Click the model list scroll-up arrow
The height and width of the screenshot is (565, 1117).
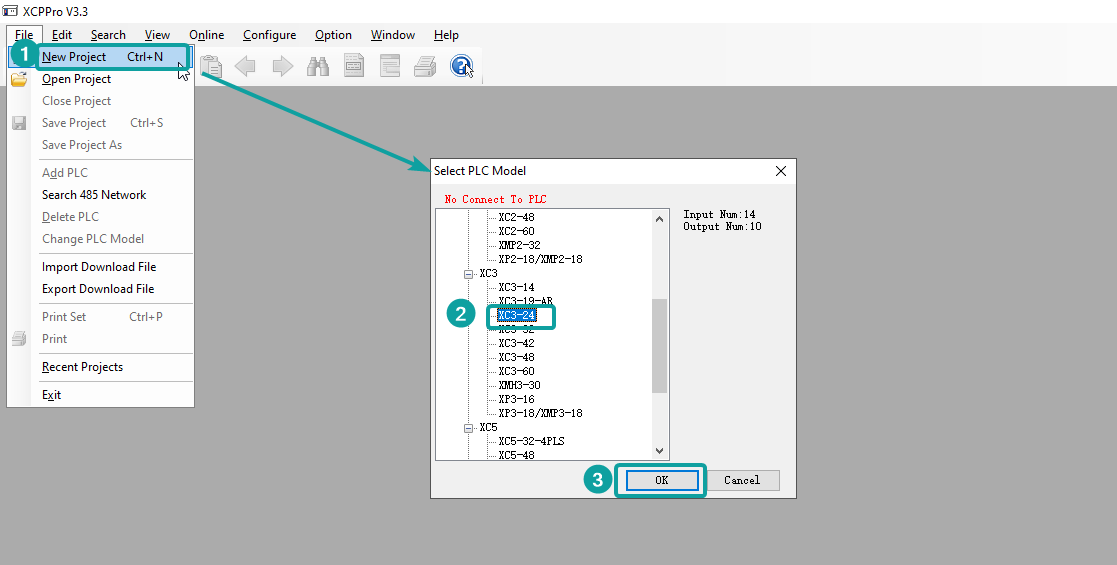659,219
